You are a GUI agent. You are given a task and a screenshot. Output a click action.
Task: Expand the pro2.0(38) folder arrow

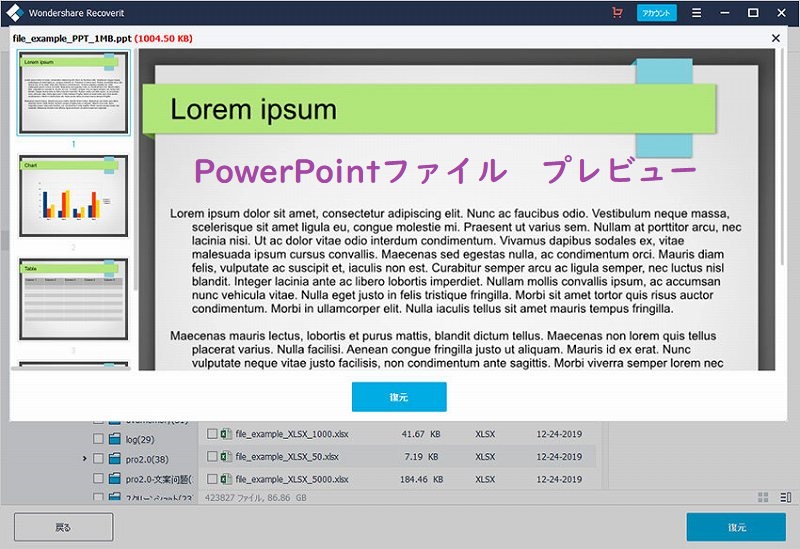point(85,459)
